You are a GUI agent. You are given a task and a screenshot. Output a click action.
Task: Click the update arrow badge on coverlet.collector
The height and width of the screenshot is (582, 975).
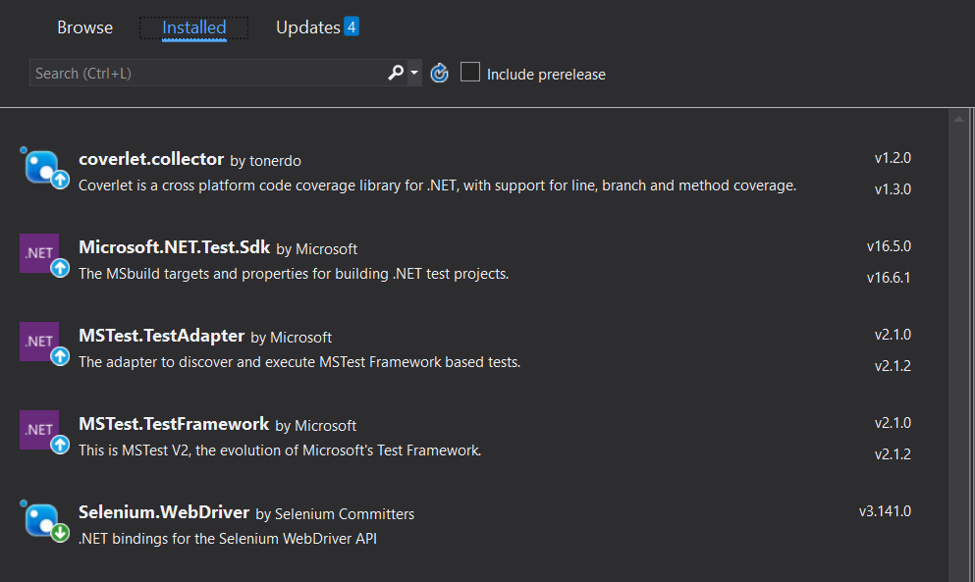click(x=60, y=180)
